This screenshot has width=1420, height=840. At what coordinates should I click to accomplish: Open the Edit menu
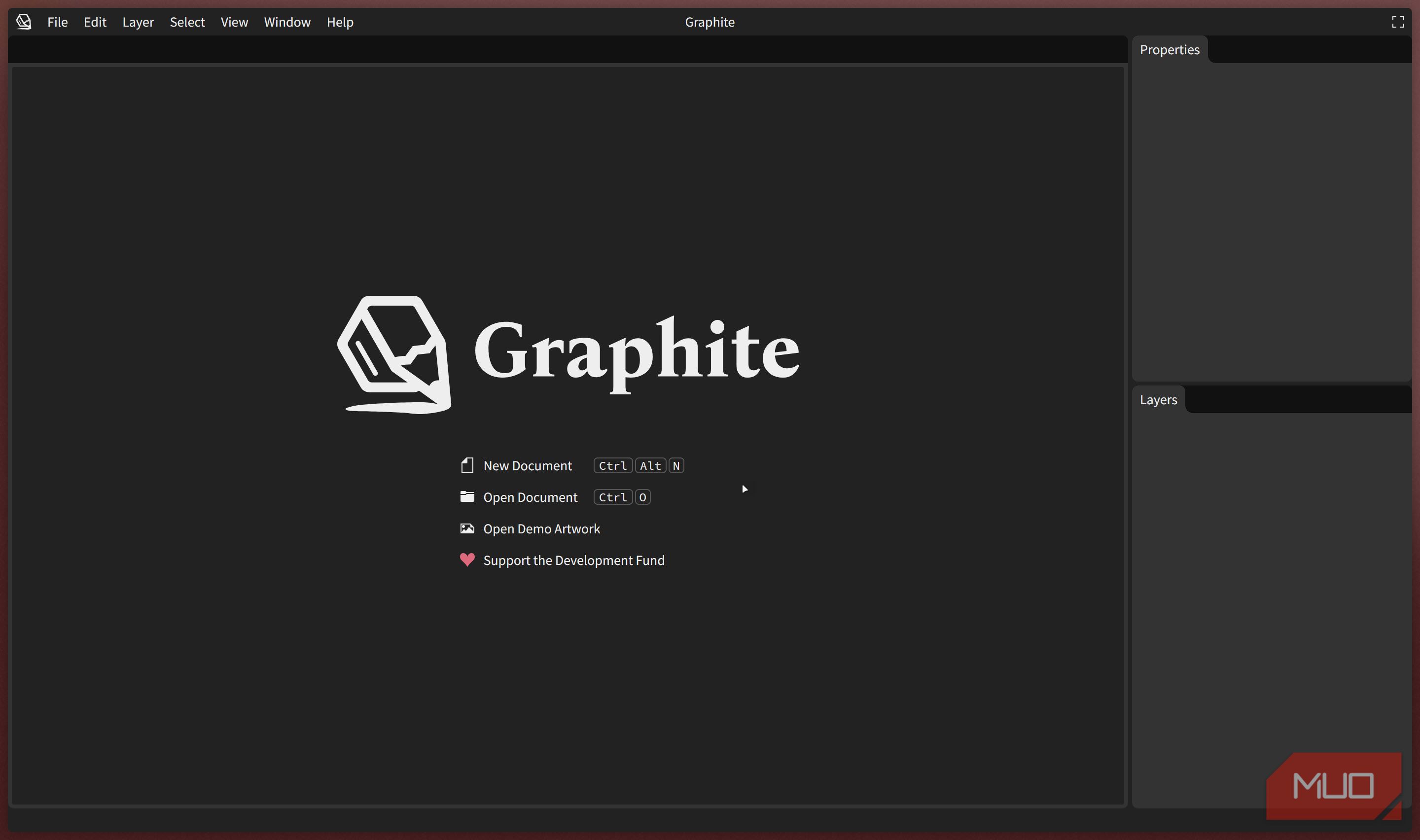[95, 22]
